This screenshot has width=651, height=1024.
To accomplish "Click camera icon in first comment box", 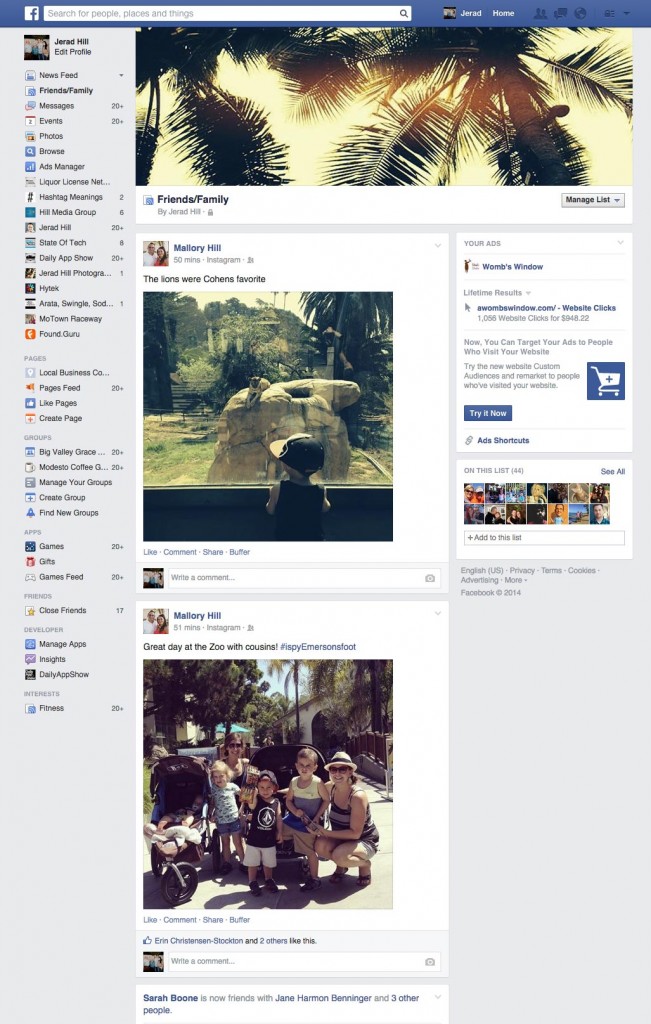I will (x=430, y=578).
